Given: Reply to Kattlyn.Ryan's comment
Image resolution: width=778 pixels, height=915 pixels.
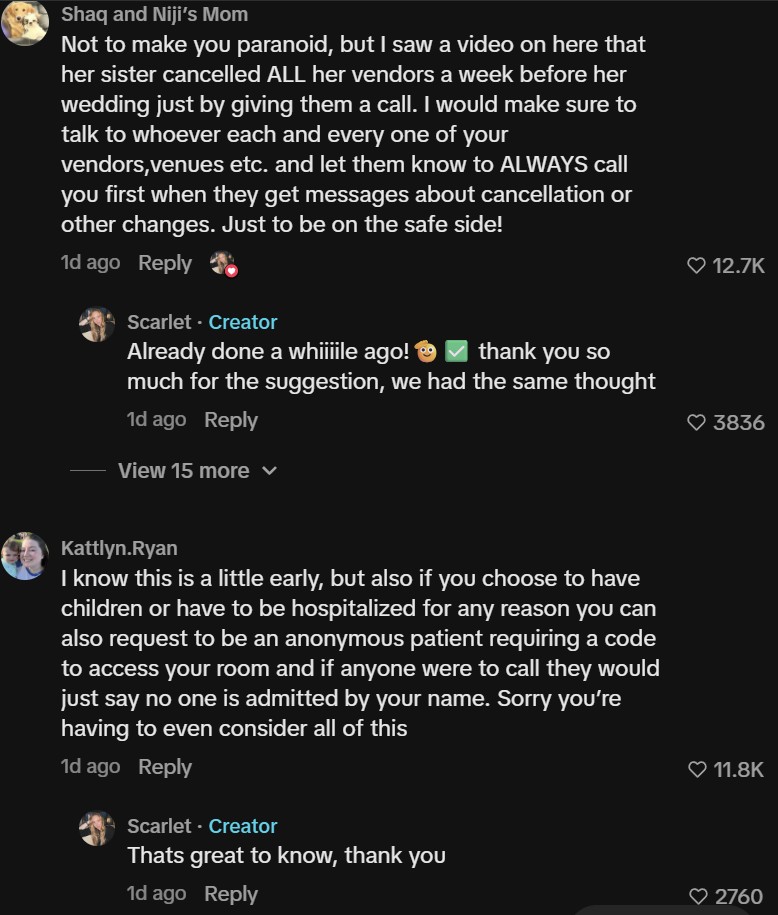Looking at the screenshot, I should [165, 767].
